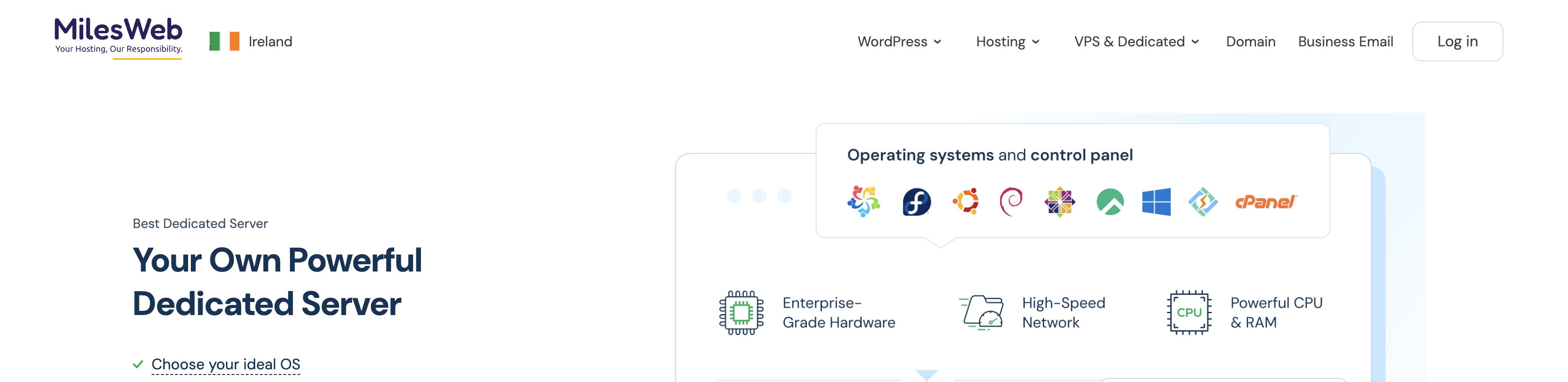Click the "High-Speed Network" text
1568x382 pixels.
coord(1063,313)
